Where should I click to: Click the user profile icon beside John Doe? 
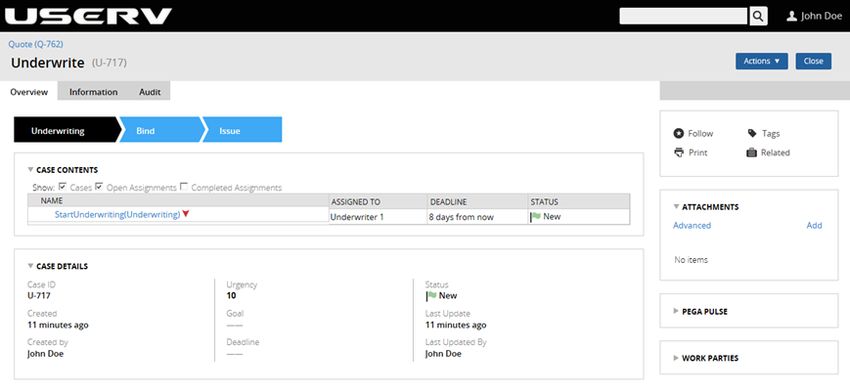(x=791, y=16)
